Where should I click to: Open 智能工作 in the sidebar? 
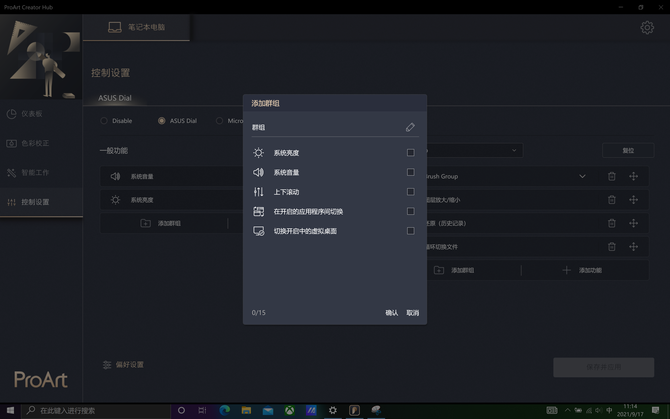coord(41,173)
